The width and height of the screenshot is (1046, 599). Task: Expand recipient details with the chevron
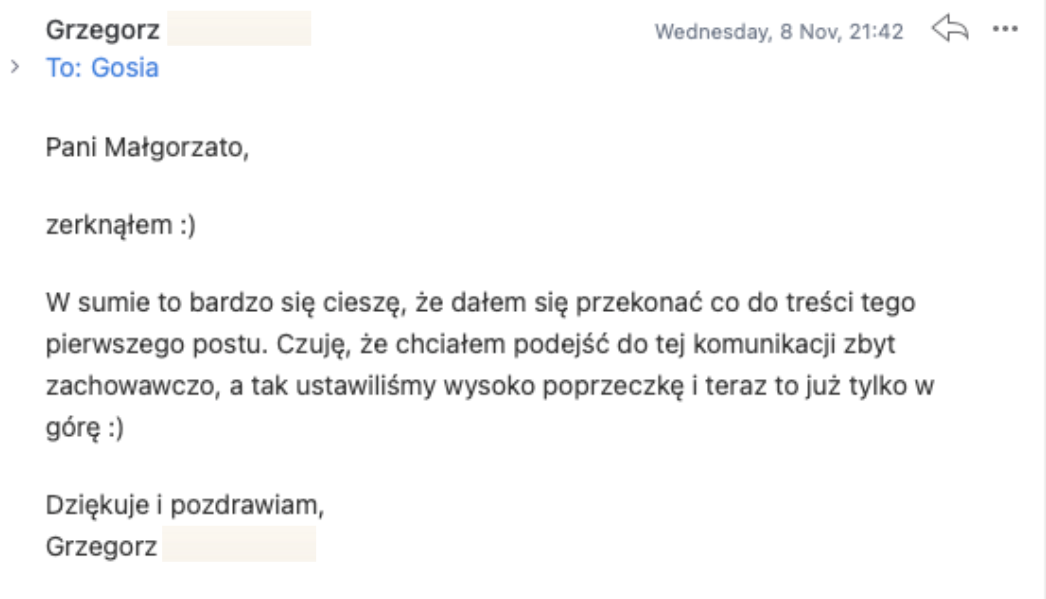(x=14, y=67)
